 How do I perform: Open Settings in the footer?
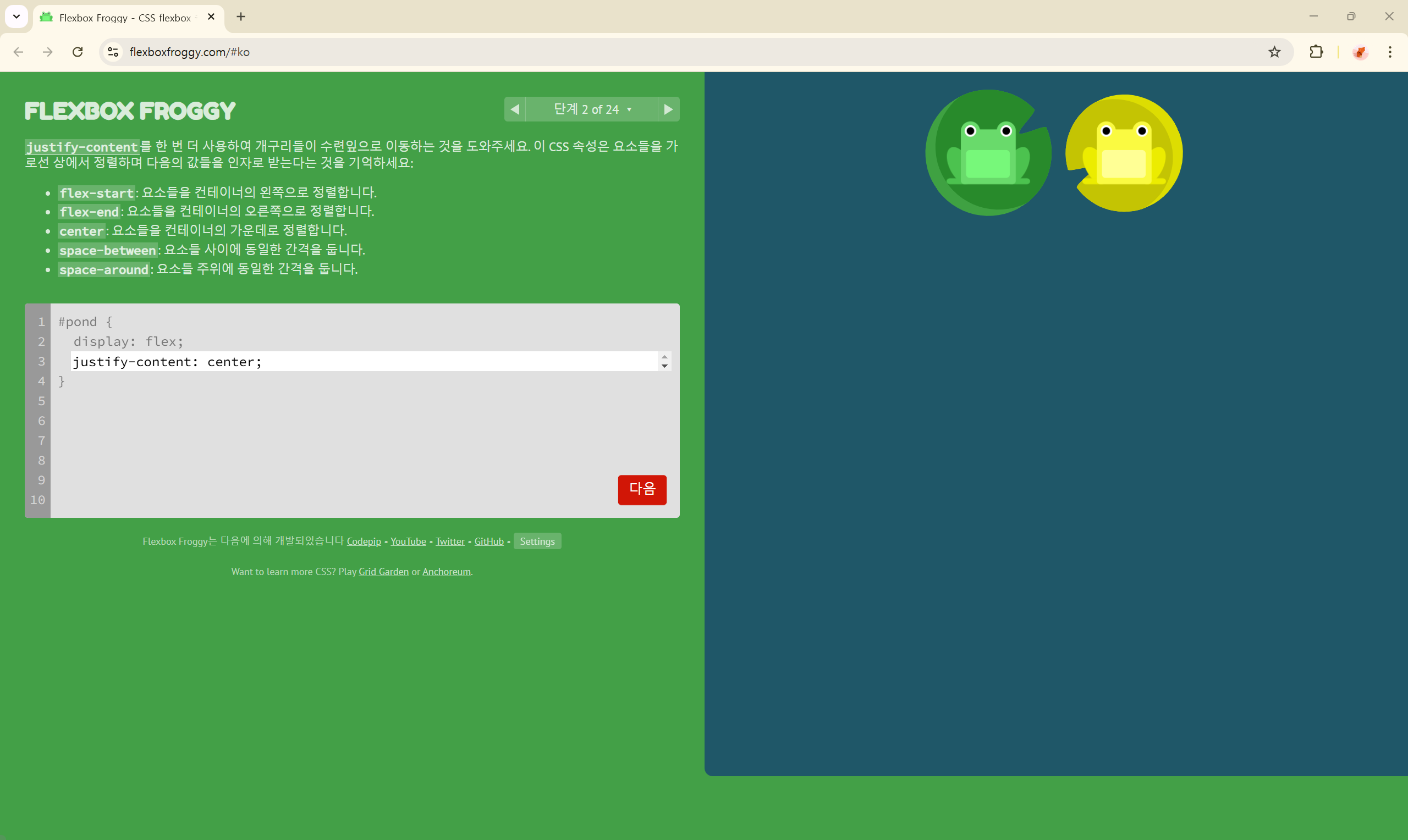[537, 541]
